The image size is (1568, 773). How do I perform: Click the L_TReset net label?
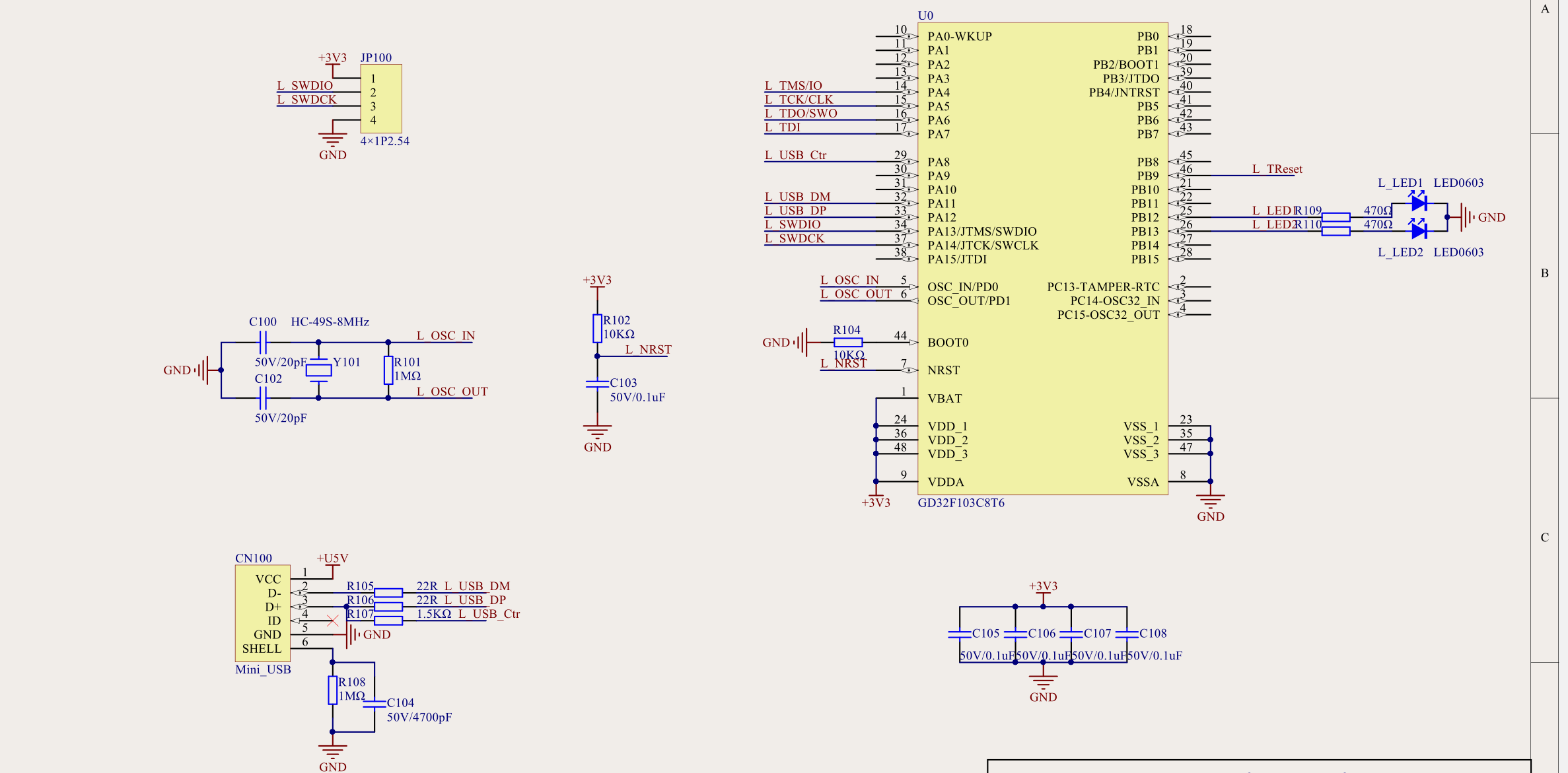point(1277,169)
